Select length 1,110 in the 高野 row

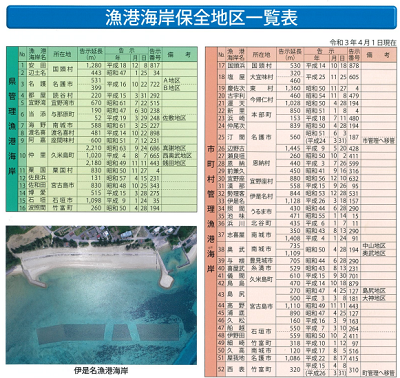coord(293,306)
